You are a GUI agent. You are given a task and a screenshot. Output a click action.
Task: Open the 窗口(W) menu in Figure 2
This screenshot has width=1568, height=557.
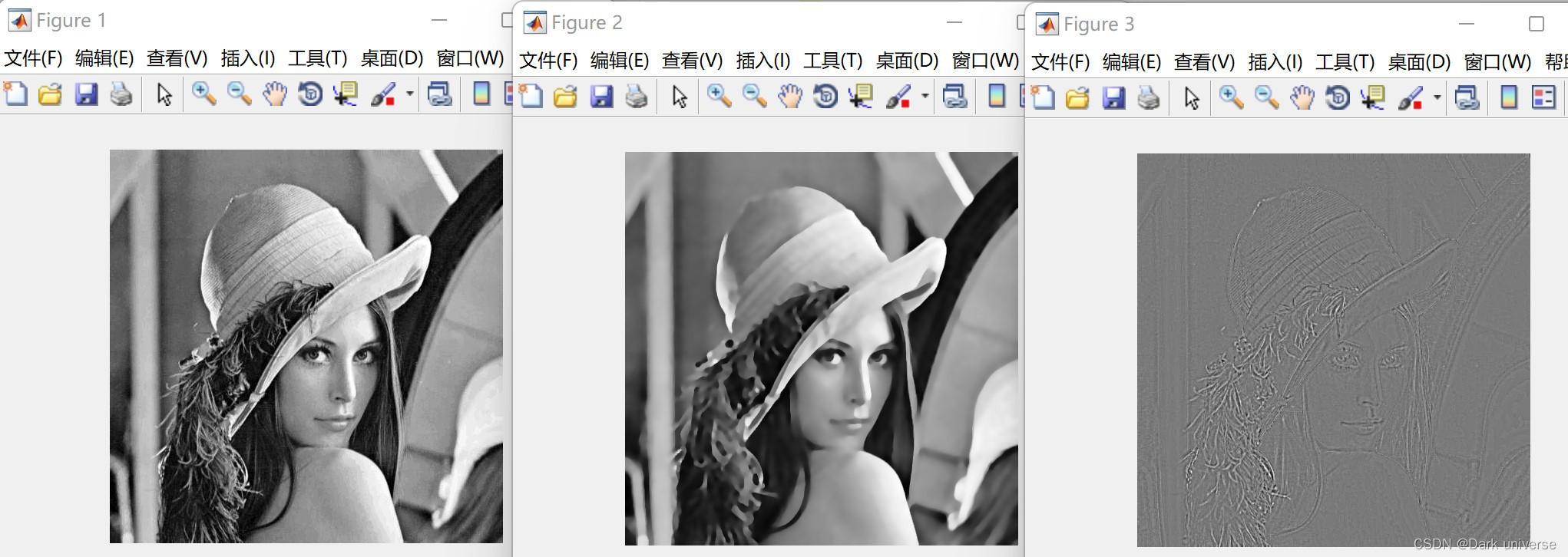tap(986, 61)
